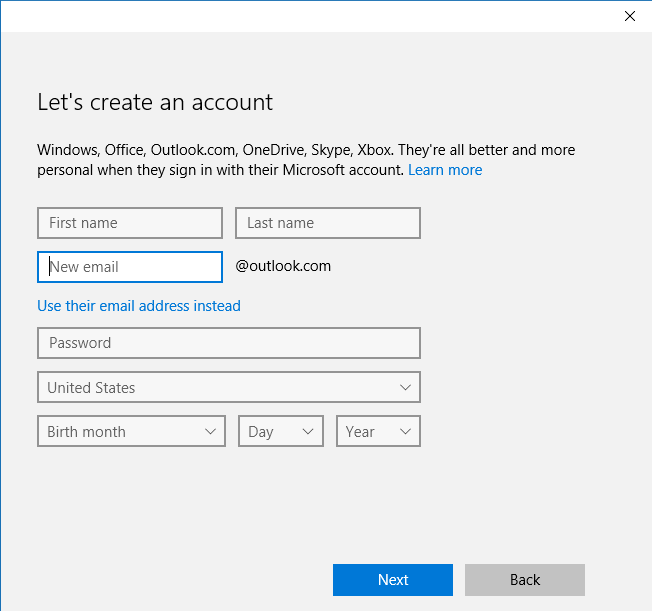The height and width of the screenshot is (611, 652).
Task: Select the Password input box
Action: click(x=229, y=343)
